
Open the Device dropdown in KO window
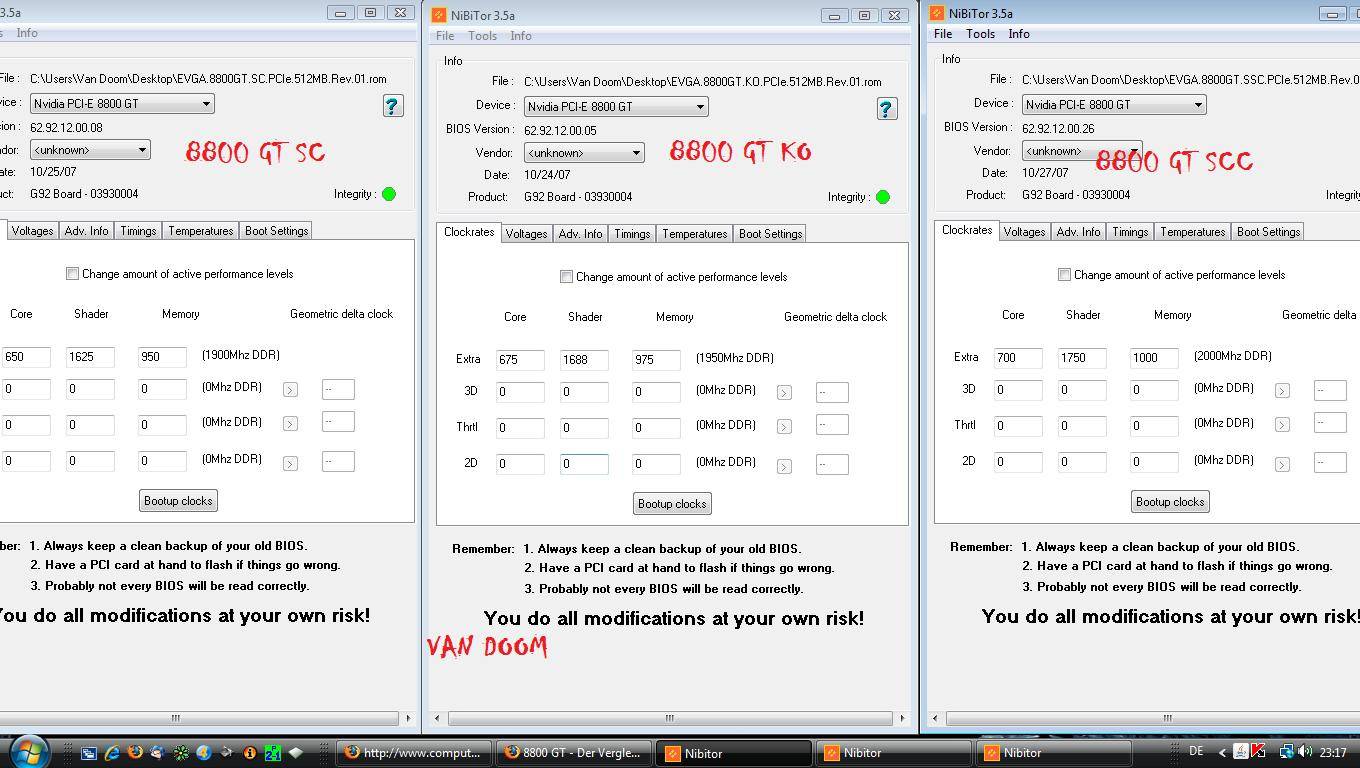coord(617,107)
